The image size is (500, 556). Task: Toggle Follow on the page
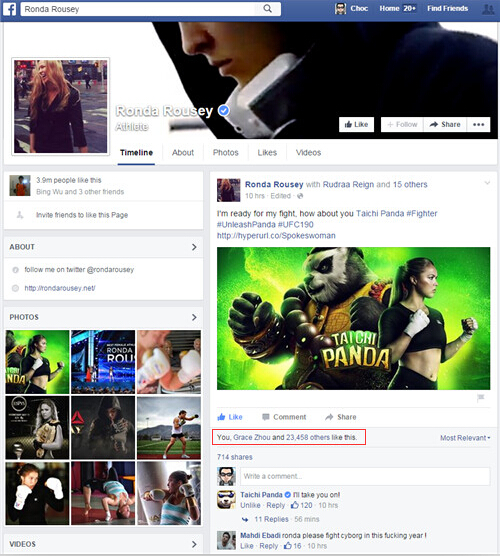coord(402,124)
